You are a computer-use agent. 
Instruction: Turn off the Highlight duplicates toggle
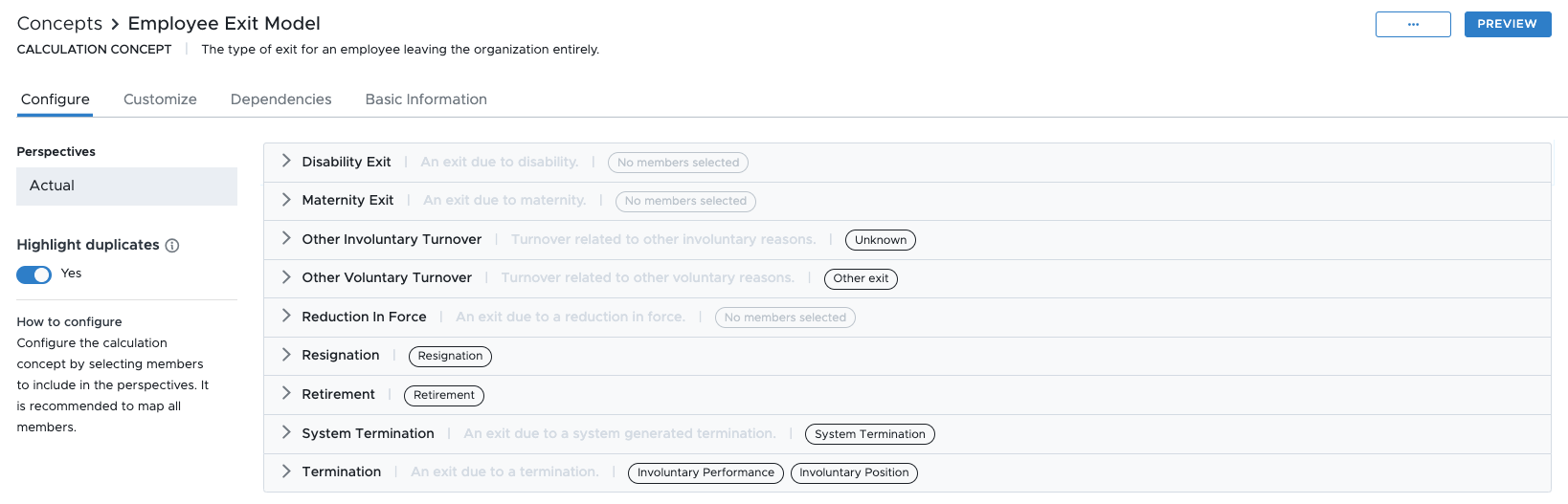click(34, 274)
